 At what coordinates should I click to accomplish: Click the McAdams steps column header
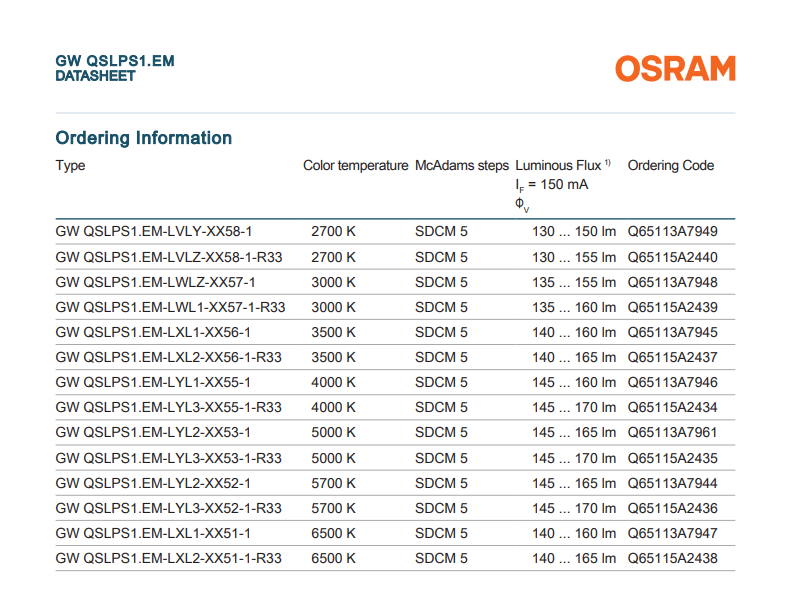point(461,166)
